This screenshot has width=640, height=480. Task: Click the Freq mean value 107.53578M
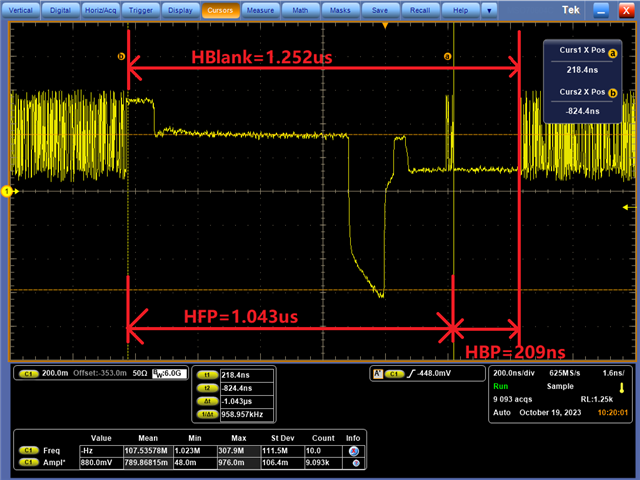[x=146, y=451]
